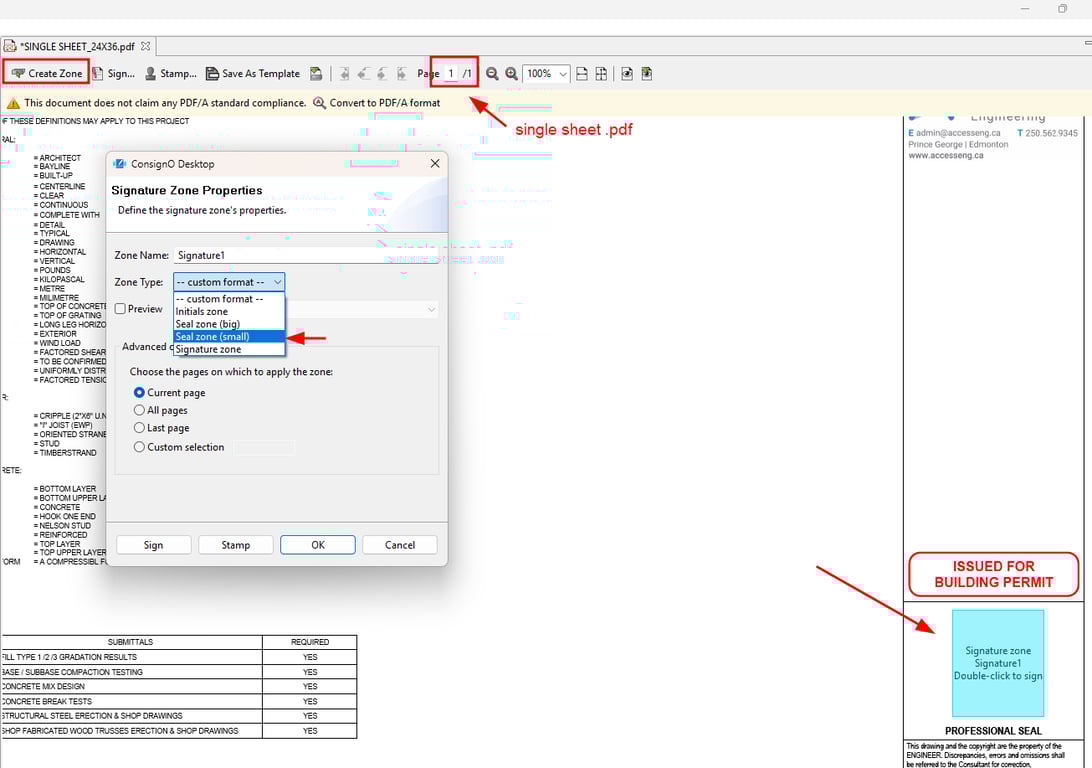Select '-- custom format --' list option
The image size is (1092, 768).
[229, 299]
